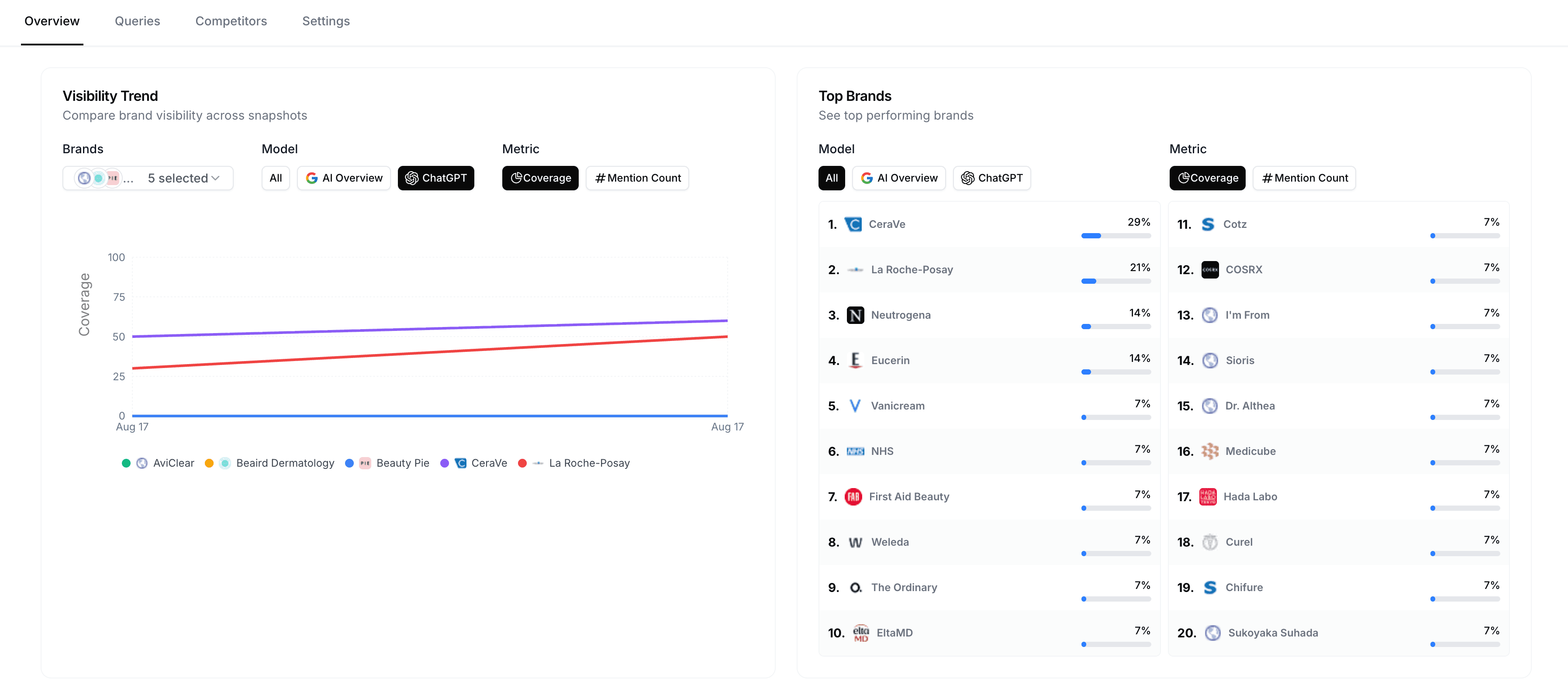Screen dimensions: 1568x695
Task: Click the COSRX black logo icon
Action: point(1209,270)
